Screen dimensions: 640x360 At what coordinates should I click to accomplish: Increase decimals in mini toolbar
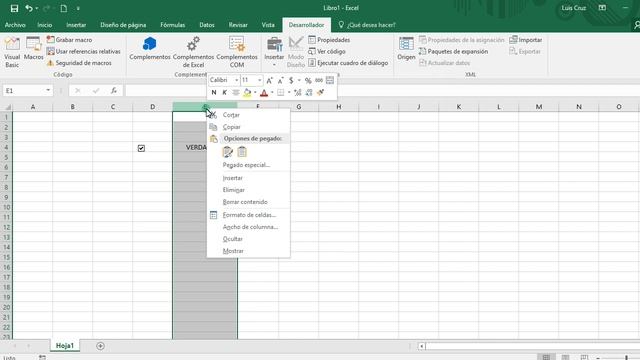coord(298,93)
